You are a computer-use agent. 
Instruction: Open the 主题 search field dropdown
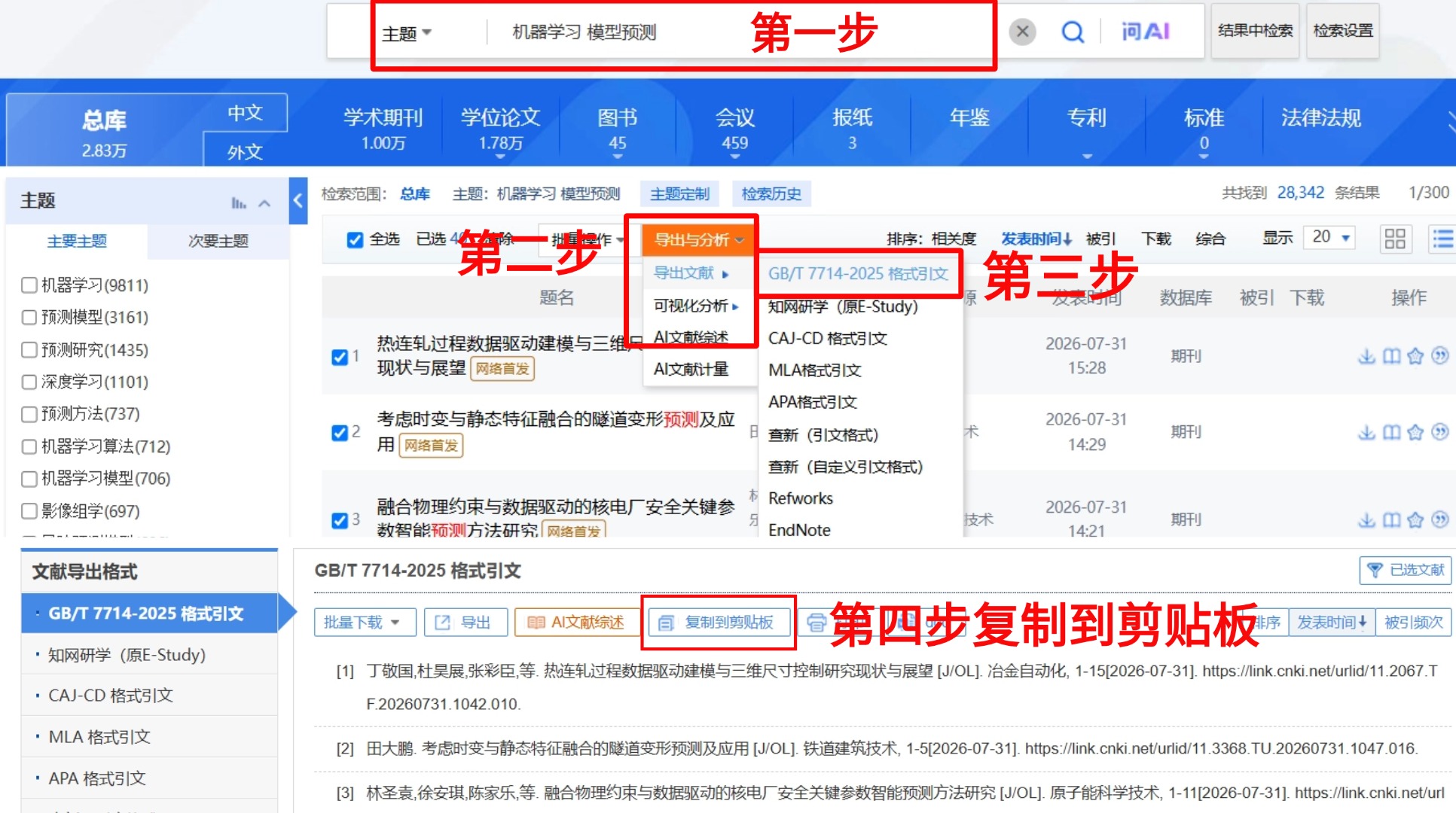(x=407, y=33)
